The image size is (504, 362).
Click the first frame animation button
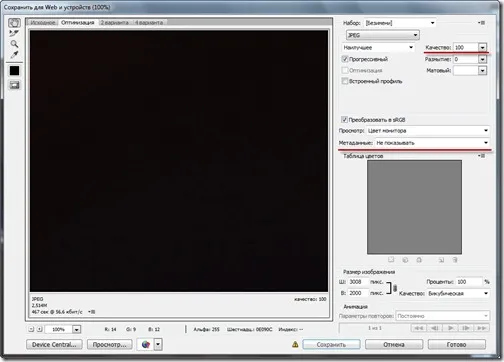[x=419, y=328]
